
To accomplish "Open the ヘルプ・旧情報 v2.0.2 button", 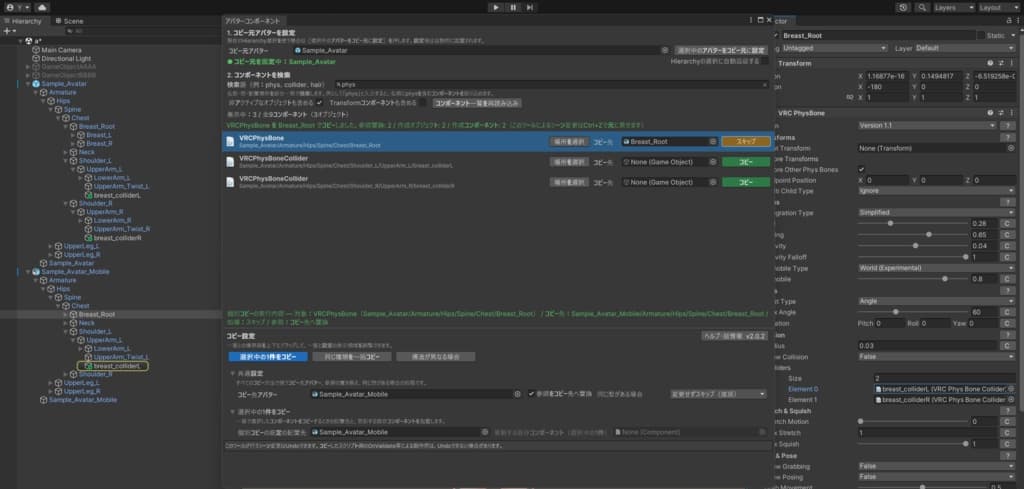I will point(735,336).
